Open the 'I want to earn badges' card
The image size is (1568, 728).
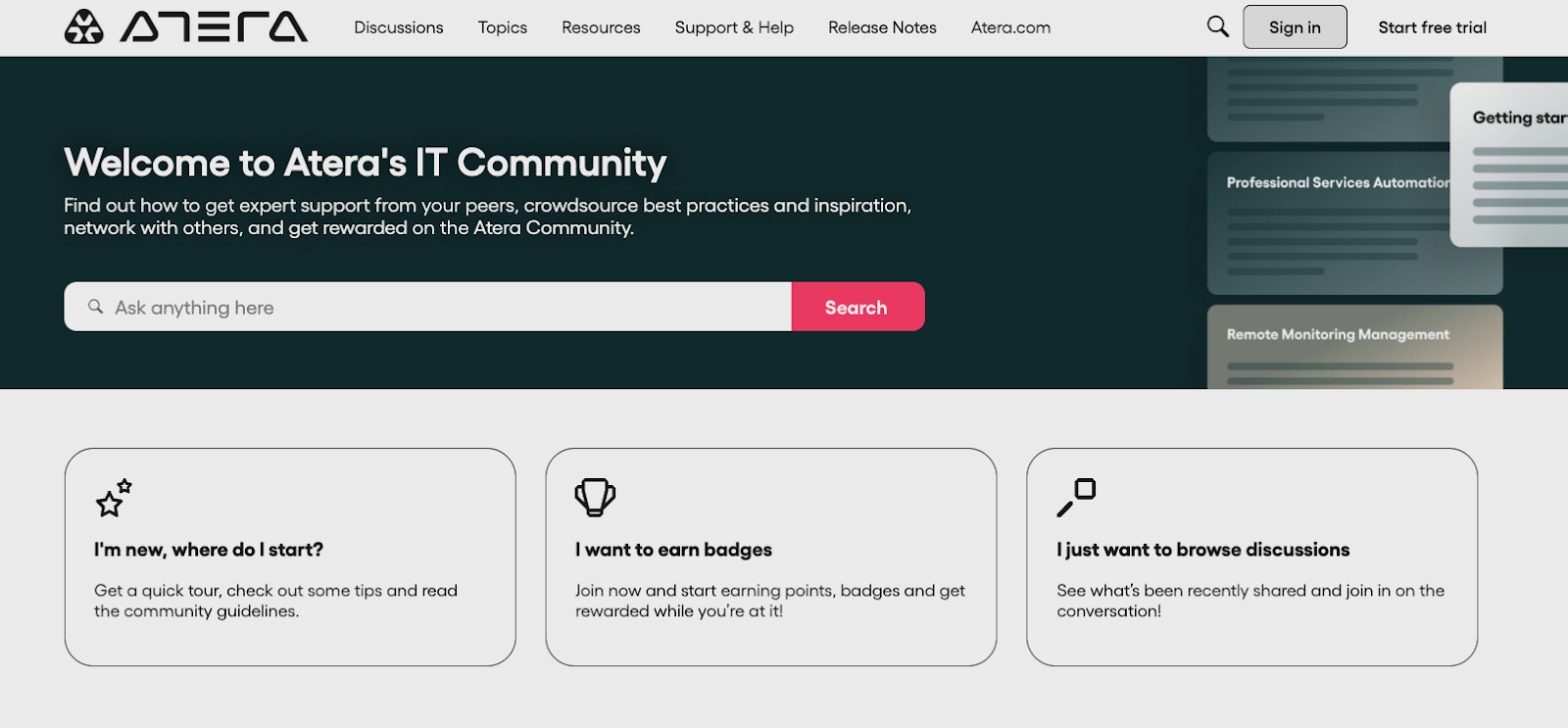pos(771,558)
